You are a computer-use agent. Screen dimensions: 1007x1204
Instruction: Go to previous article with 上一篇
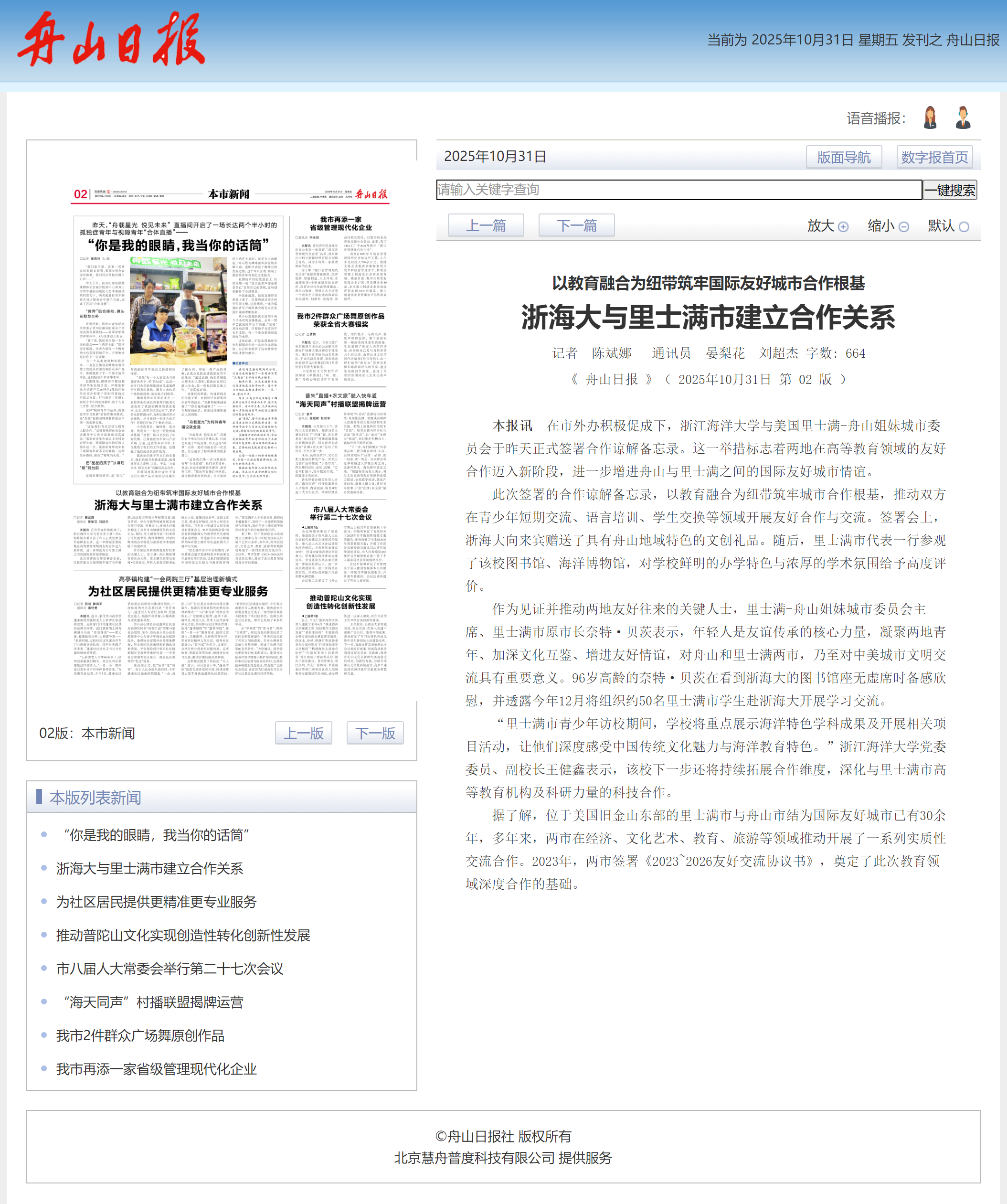click(486, 225)
